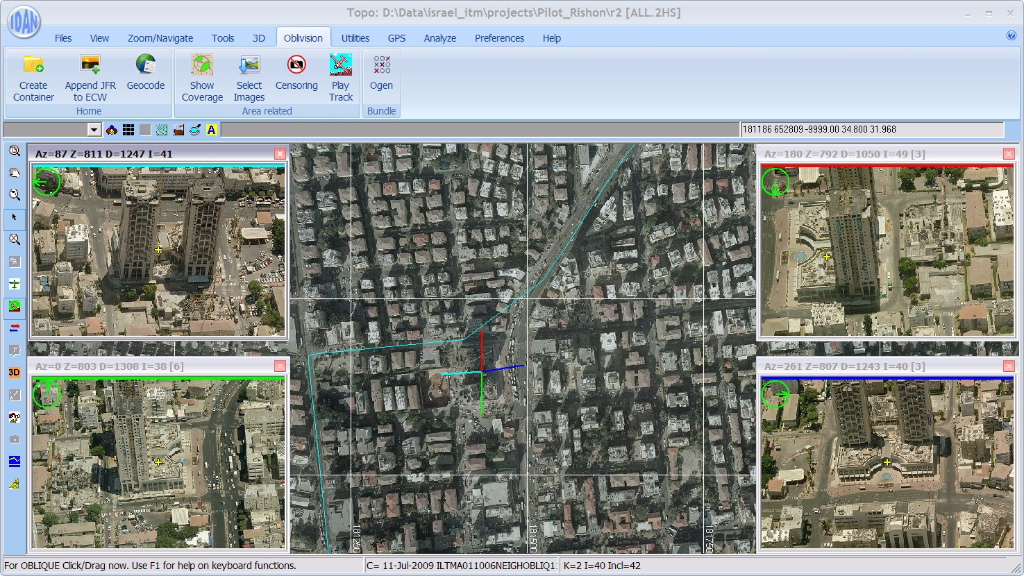Open the IDAN application menu orb
Viewport: 1024px width, 576px height.
pyautogui.click(x=20, y=20)
